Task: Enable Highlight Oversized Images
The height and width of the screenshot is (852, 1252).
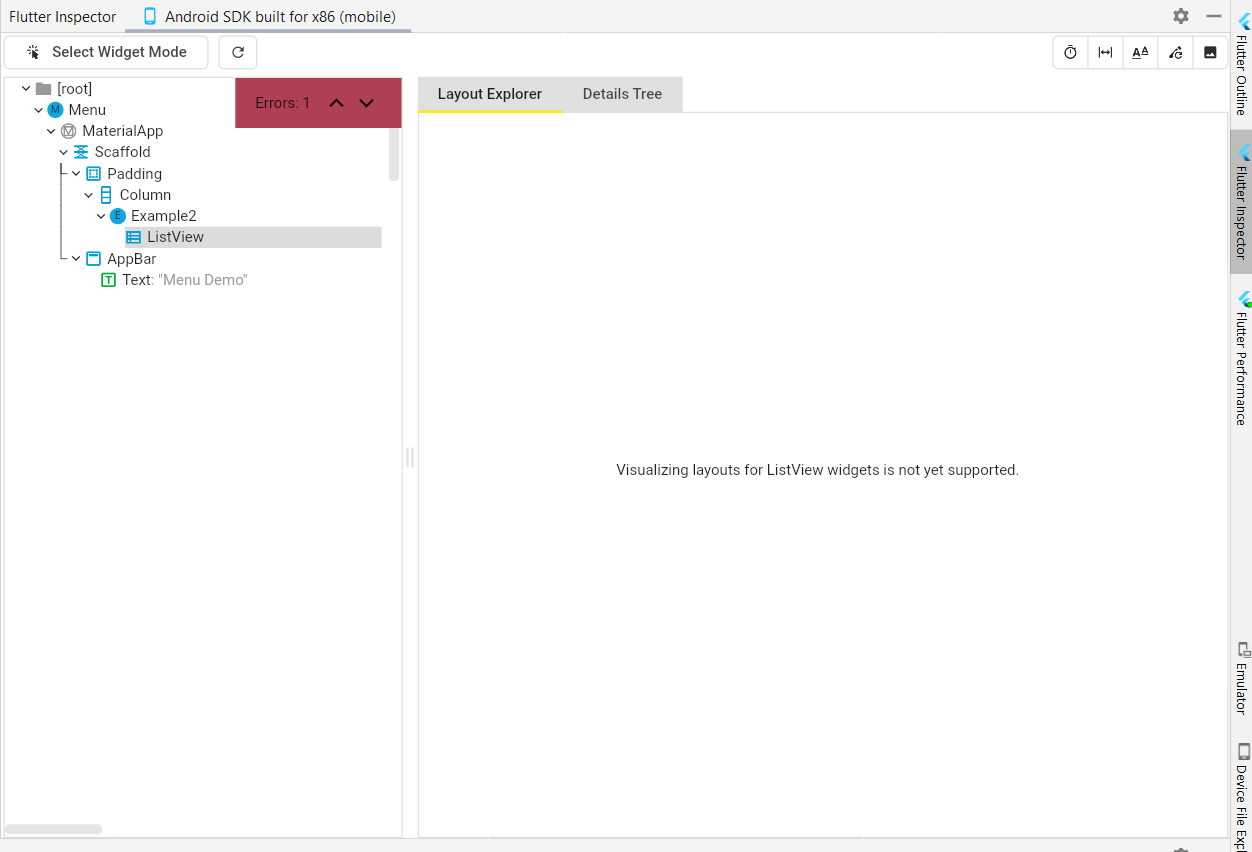Action: click(1210, 52)
